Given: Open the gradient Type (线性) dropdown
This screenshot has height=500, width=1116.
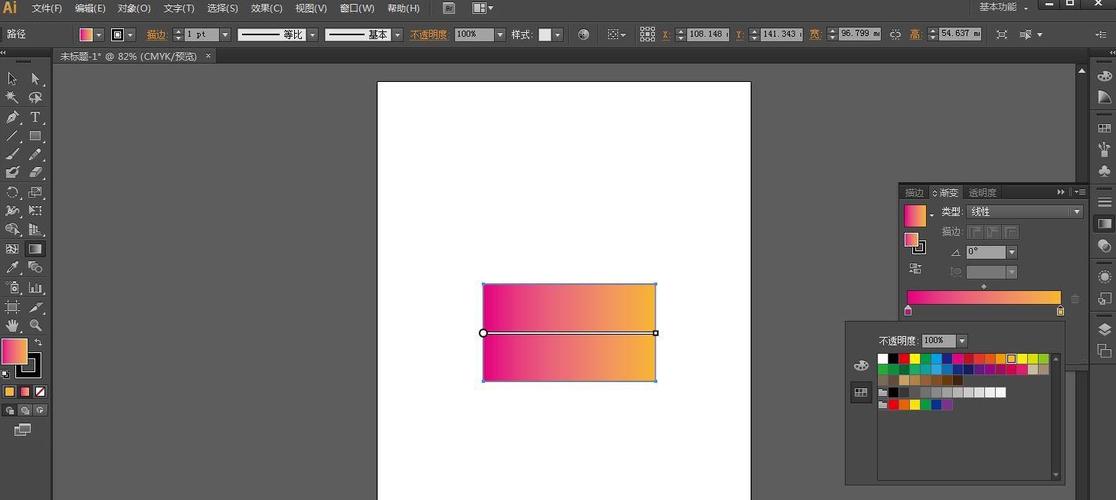Looking at the screenshot, I should pos(1024,211).
